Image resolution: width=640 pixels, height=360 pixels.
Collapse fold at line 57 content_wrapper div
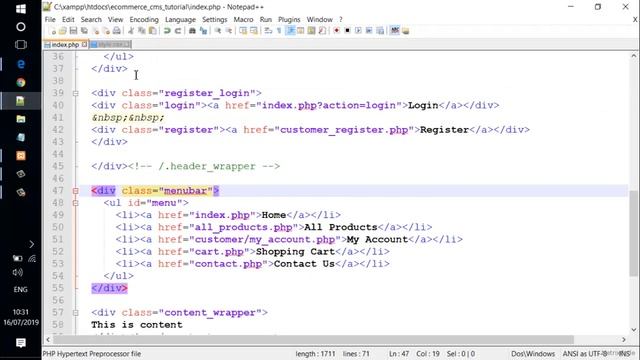pyautogui.click(x=76, y=313)
